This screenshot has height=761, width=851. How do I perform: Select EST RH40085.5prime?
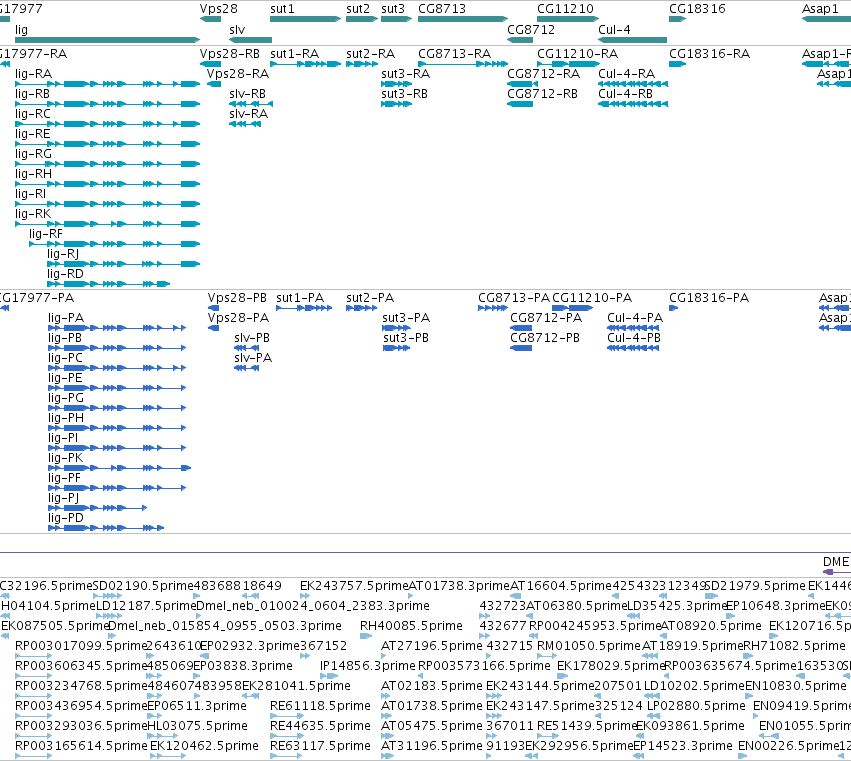pos(366,636)
